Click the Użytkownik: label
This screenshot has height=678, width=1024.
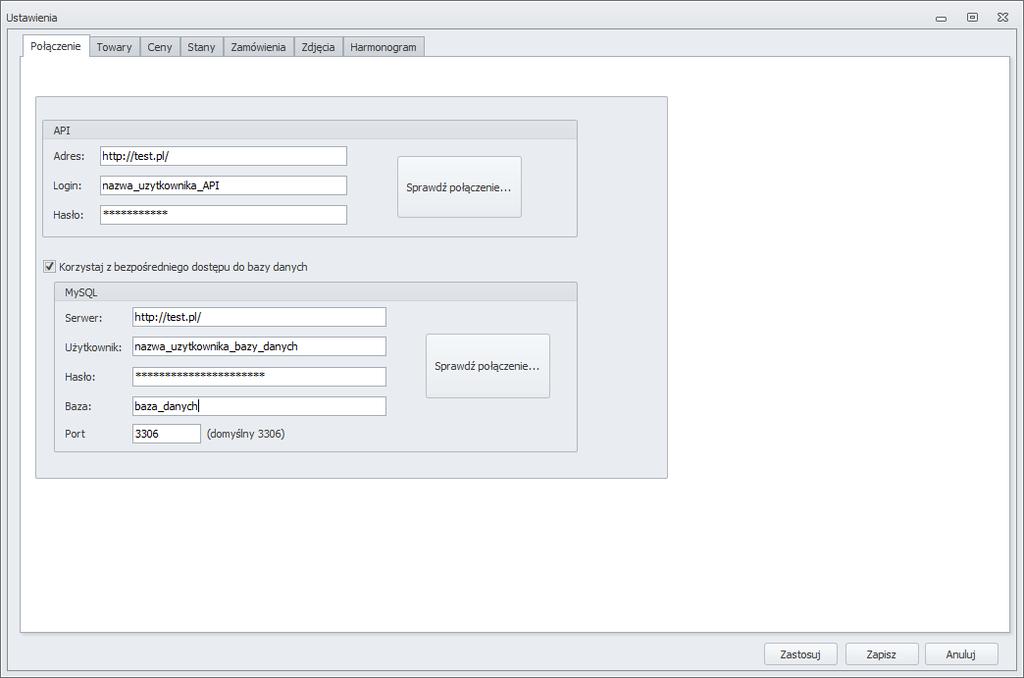pyautogui.click(x=93, y=347)
